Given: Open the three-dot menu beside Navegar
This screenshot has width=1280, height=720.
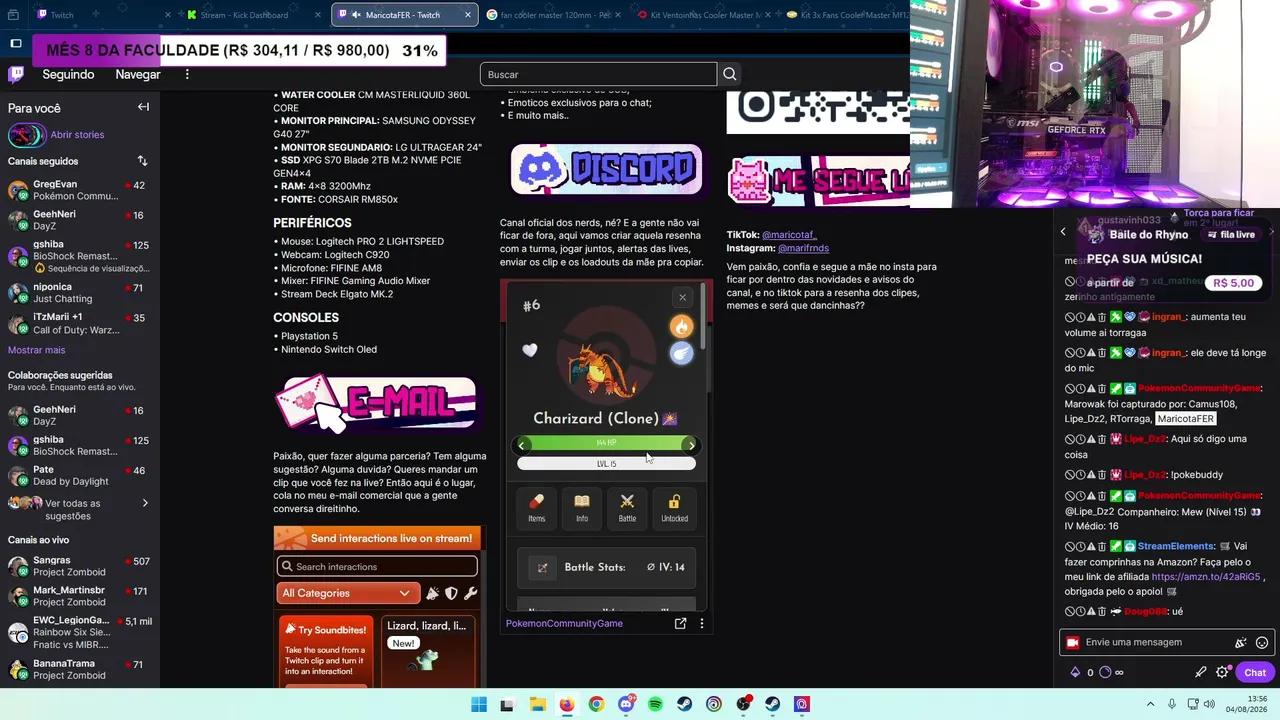Looking at the screenshot, I should point(187,75).
